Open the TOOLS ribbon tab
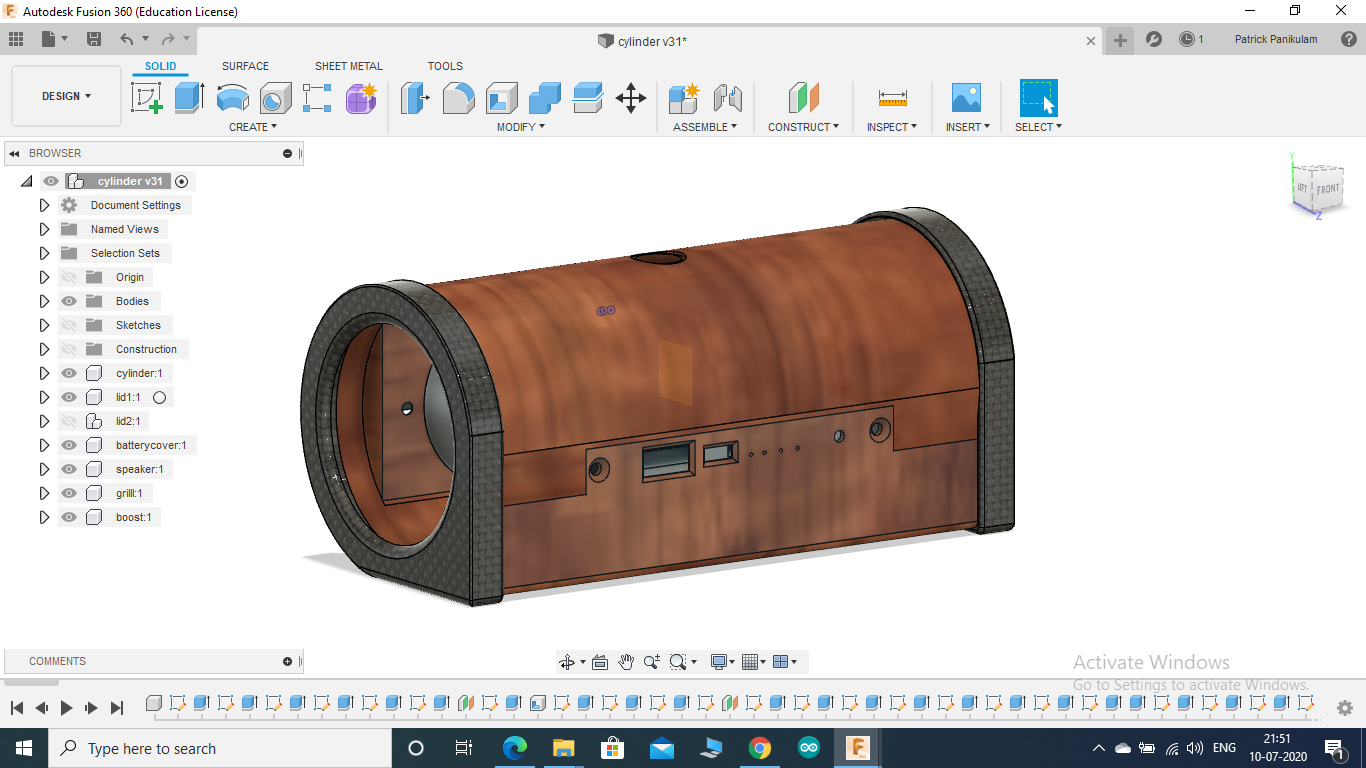Image resolution: width=1366 pixels, height=768 pixels. tap(445, 66)
